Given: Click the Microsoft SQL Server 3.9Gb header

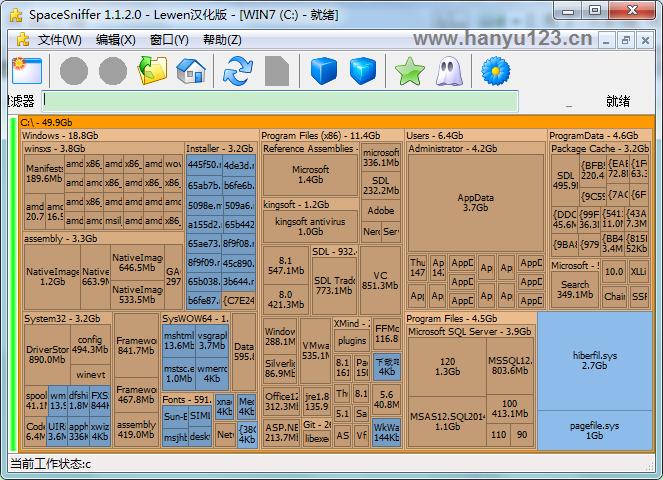Looking at the screenshot, I should pyautogui.click(x=470, y=331).
